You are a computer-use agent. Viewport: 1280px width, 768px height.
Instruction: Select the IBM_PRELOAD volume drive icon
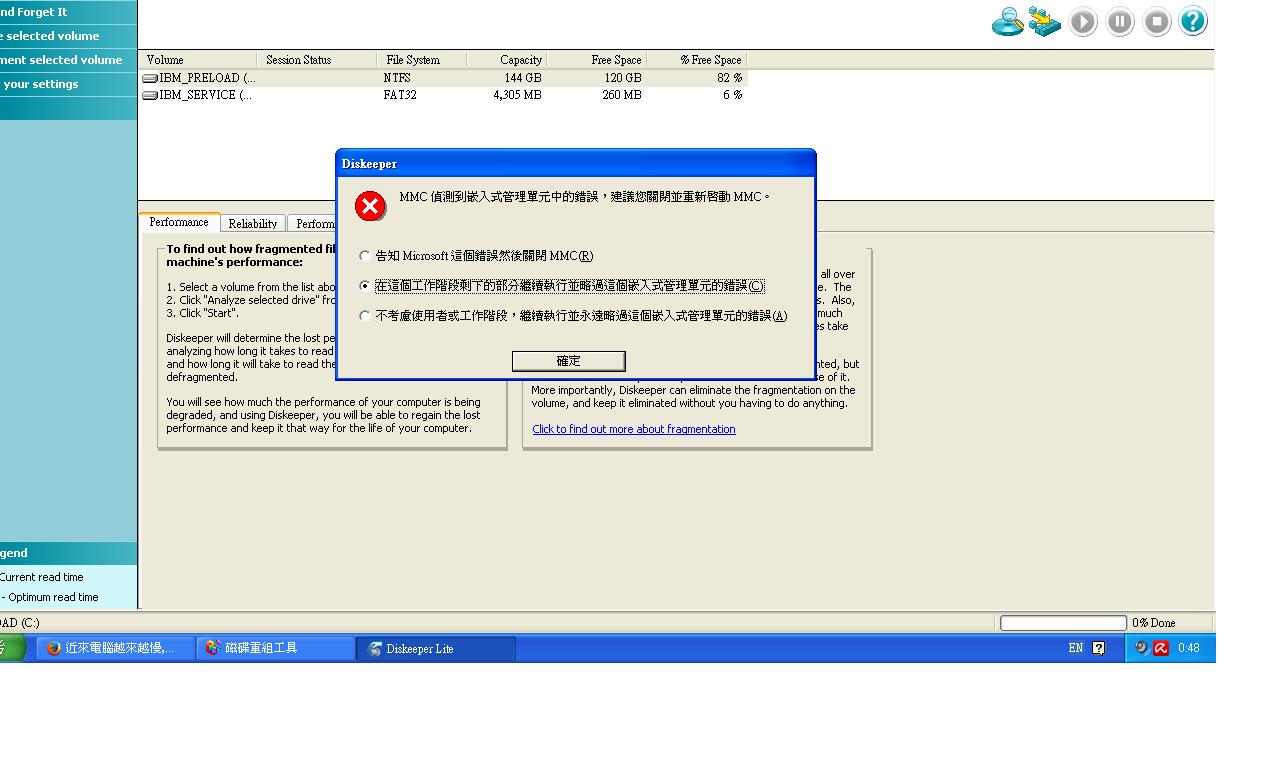tap(150, 78)
